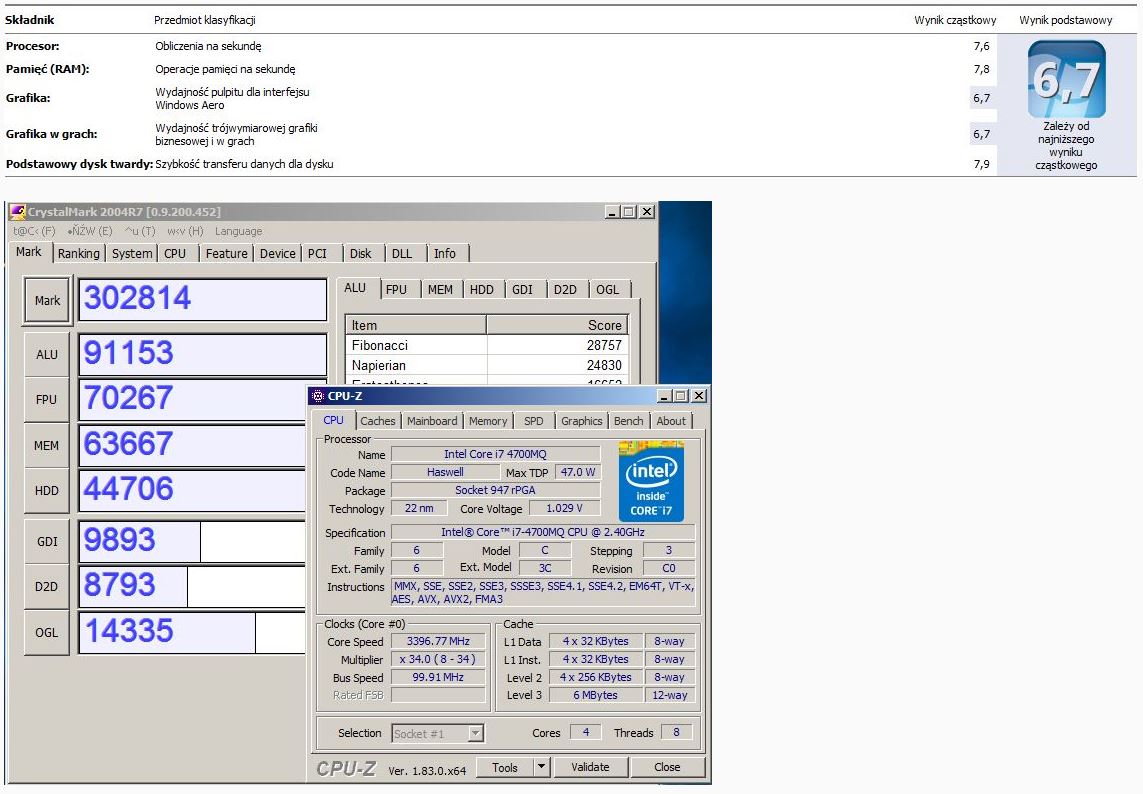Click the CrystalMark title bar app icon
Image resolution: width=1143 pixels, height=794 pixels.
[x=17, y=212]
